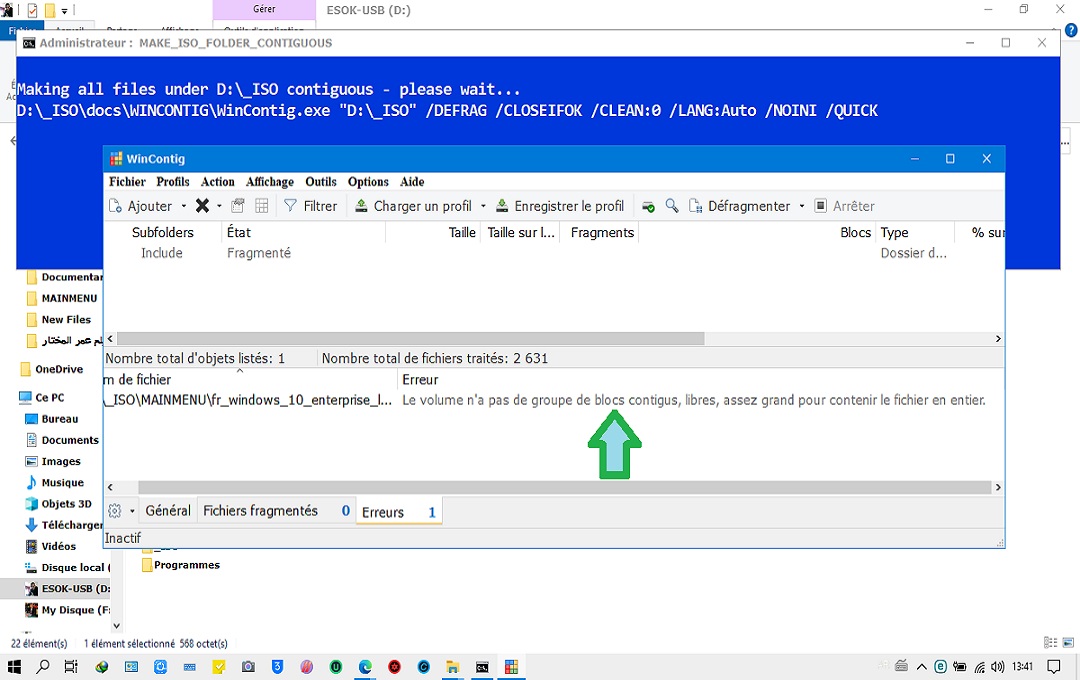This screenshot has height=680, width=1080.
Task: Open Task View on the taskbar
Action: (x=71, y=667)
